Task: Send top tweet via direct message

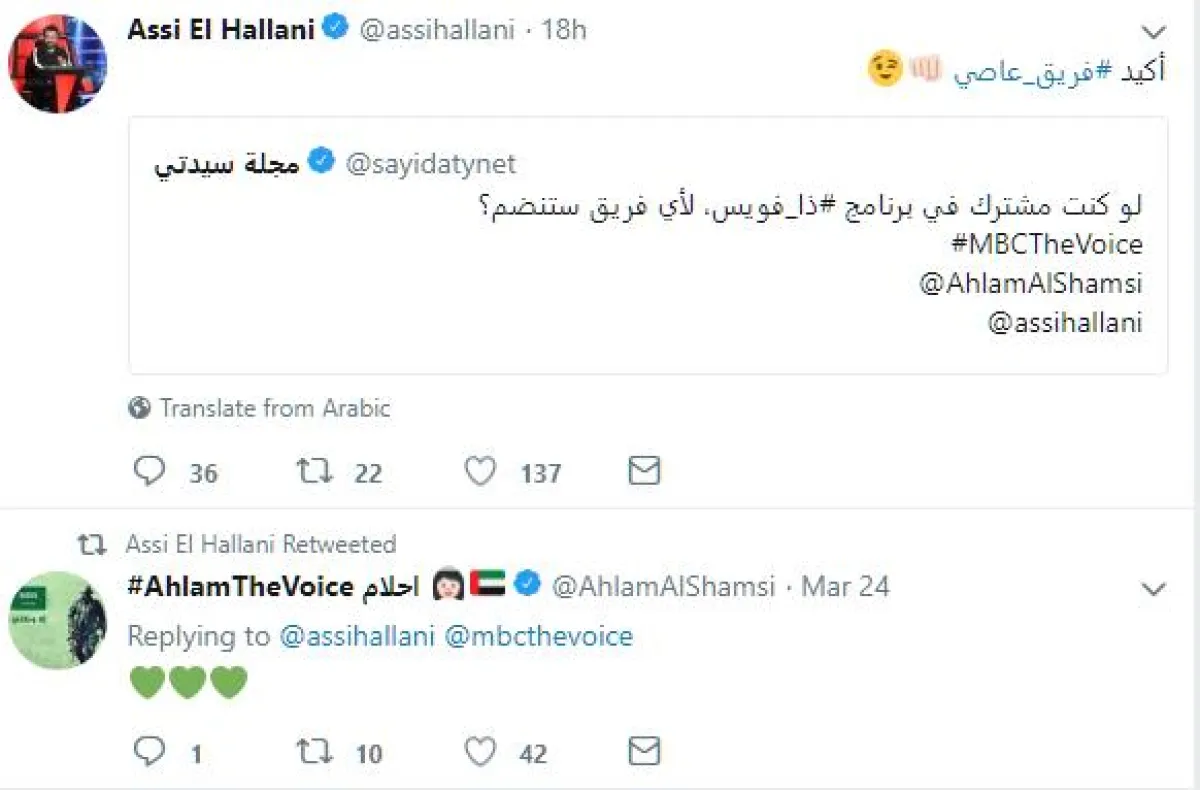Action: pyautogui.click(x=643, y=471)
